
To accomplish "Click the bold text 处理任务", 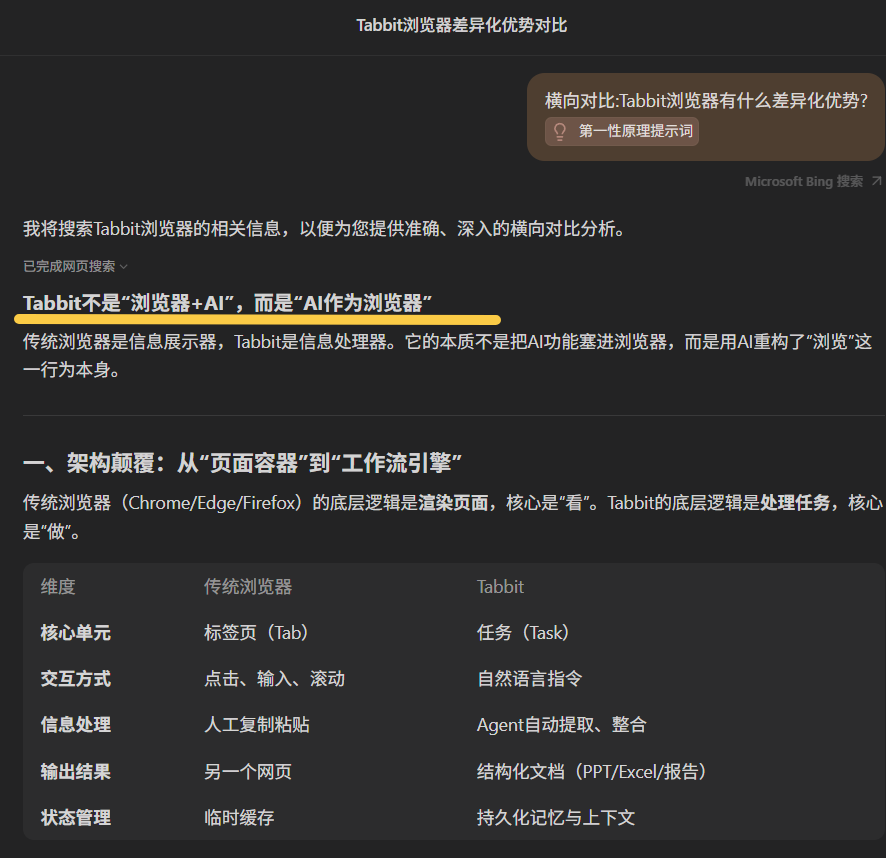I will coord(795,502).
